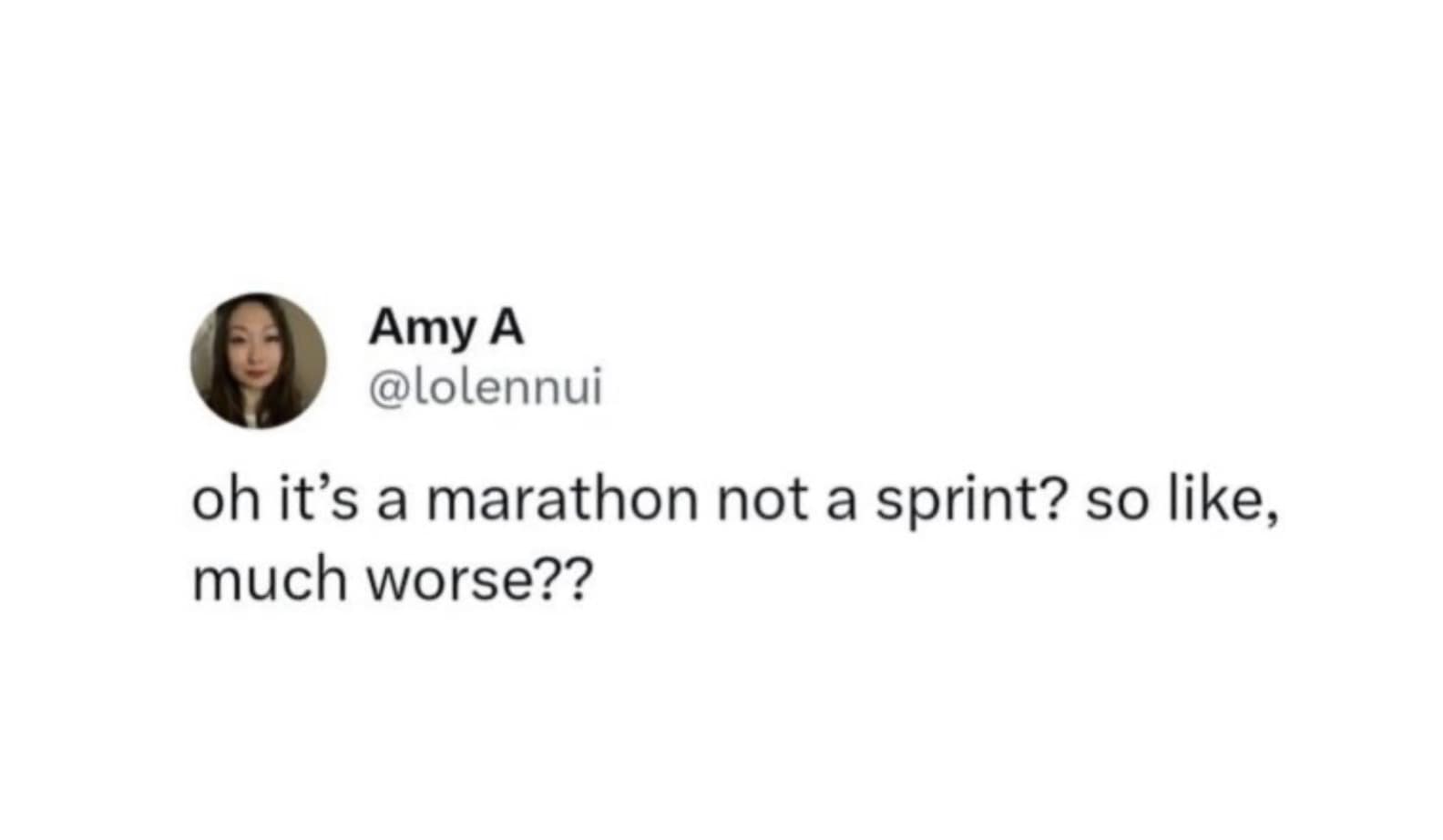This screenshot has width=1443, height=840.
Task: Click the word "a" before "marathon"
Action: (x=392, y=505)
